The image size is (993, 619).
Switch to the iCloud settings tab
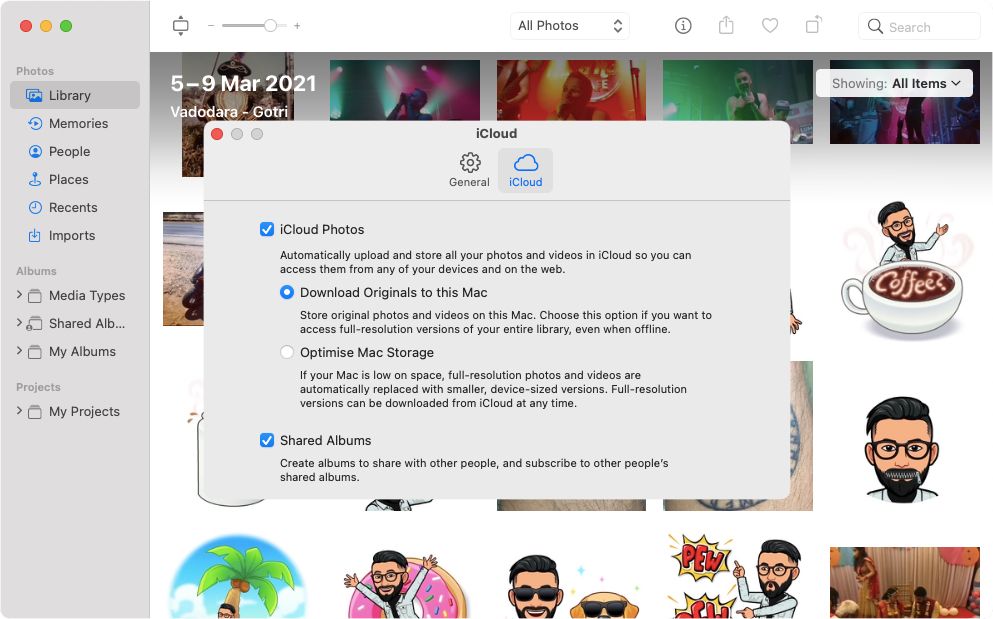tap(525, 170)
